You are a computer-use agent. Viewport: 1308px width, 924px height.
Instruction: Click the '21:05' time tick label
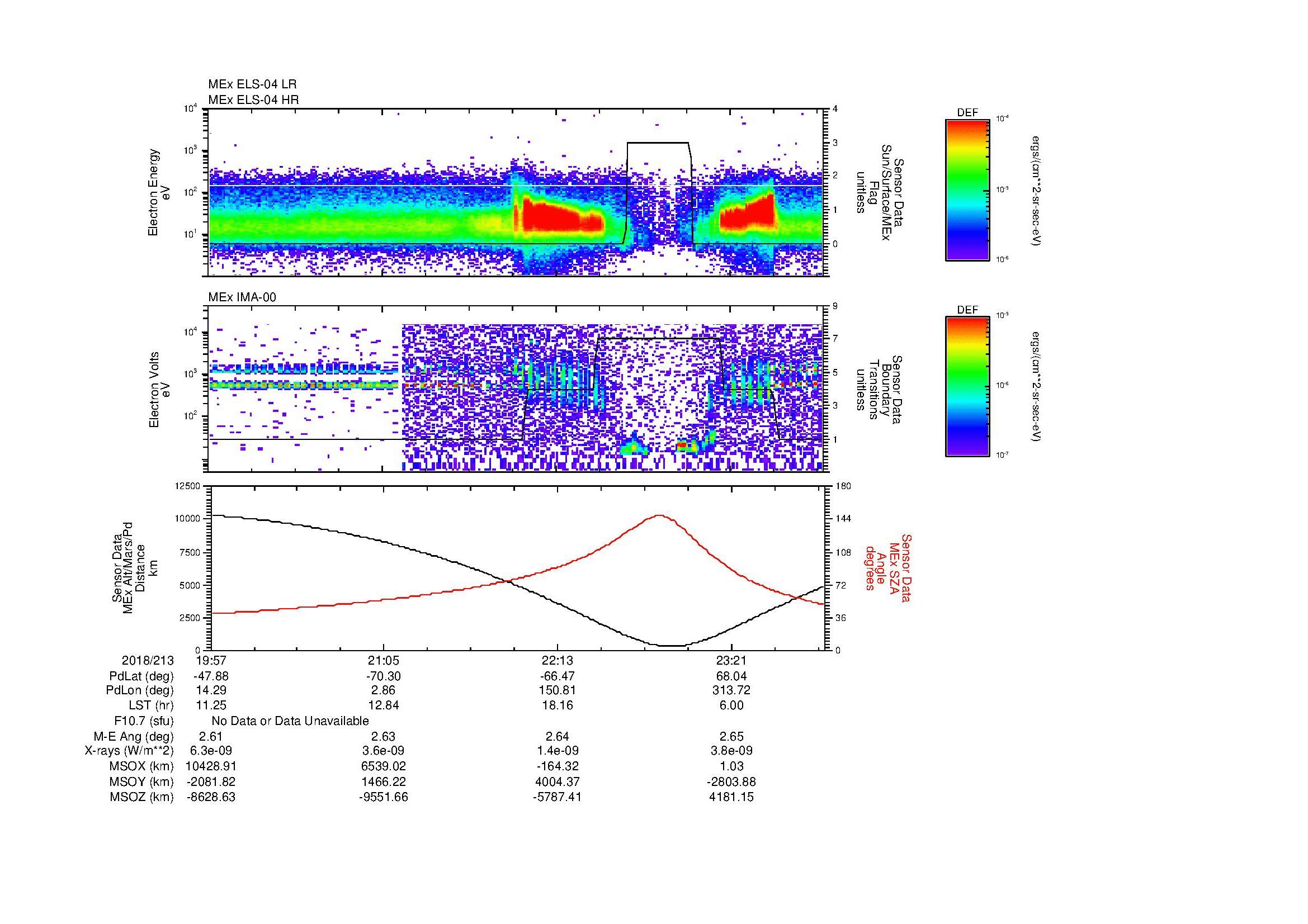click(384, 661)
